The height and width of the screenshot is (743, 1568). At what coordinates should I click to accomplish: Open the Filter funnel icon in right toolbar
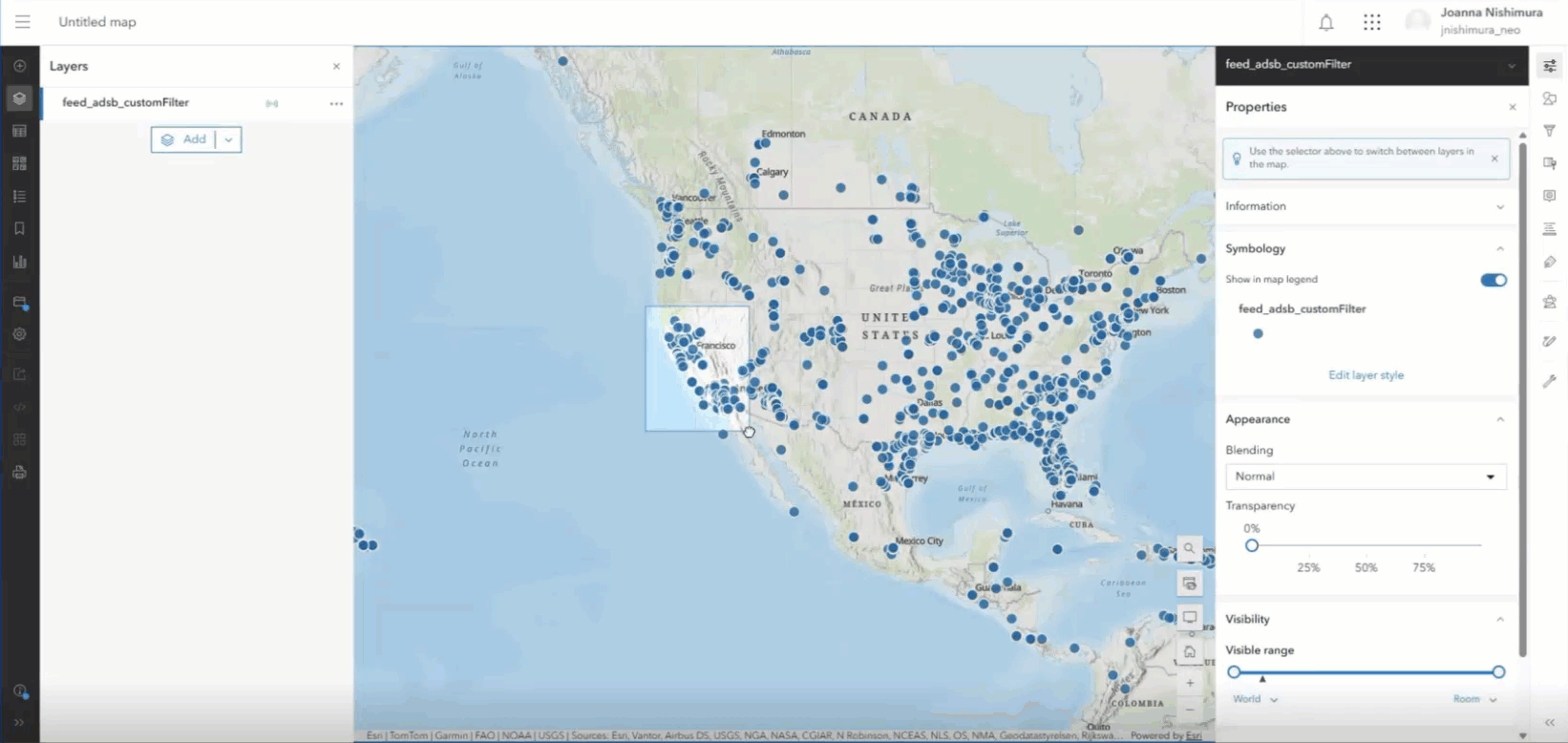tap(1549, 131)
